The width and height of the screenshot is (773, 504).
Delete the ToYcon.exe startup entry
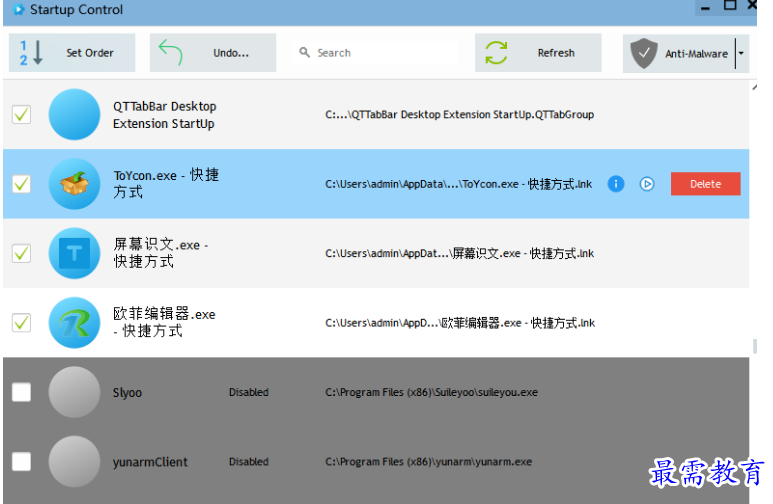[x=705, y=184]
